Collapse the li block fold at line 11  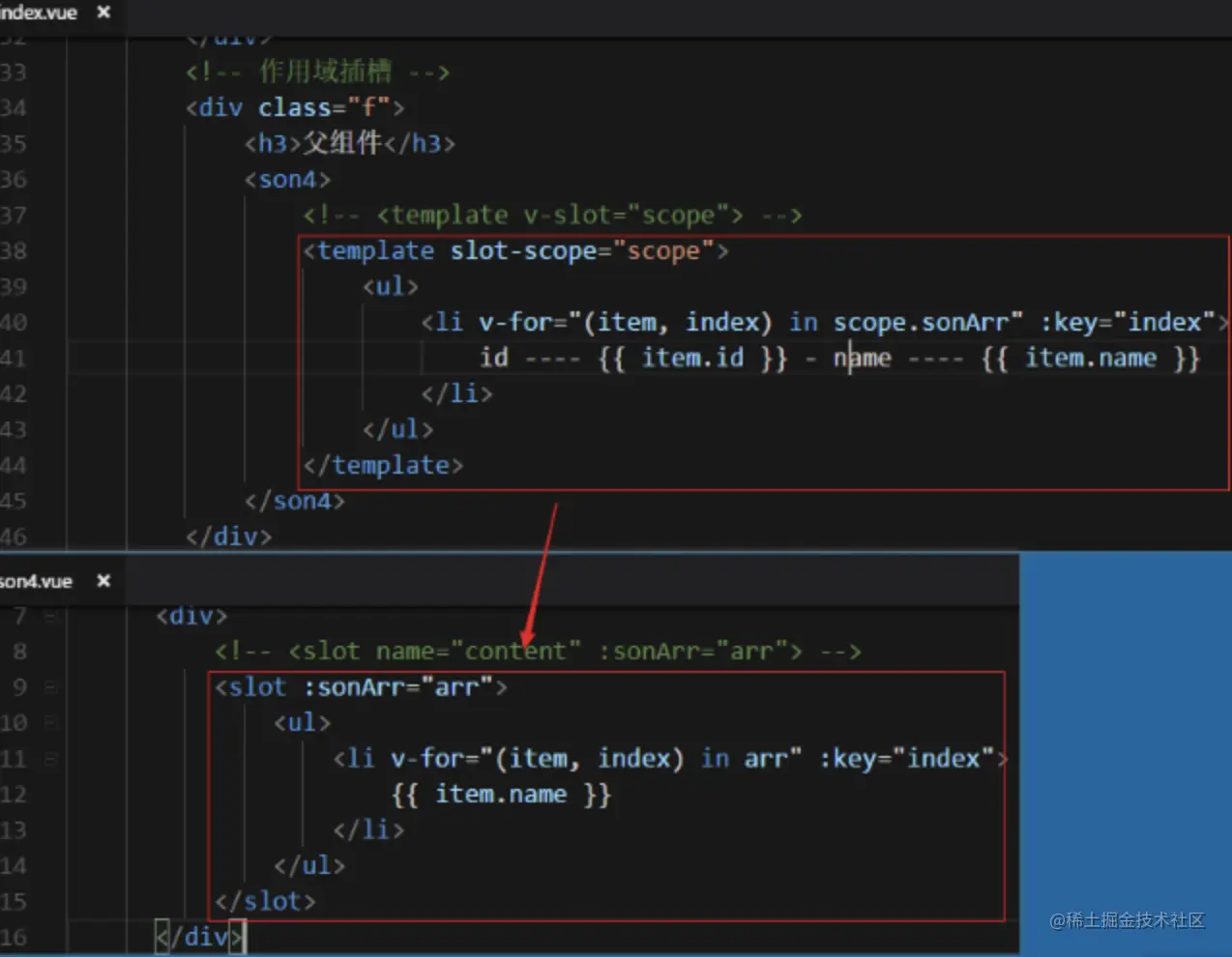tap(50, 759)
